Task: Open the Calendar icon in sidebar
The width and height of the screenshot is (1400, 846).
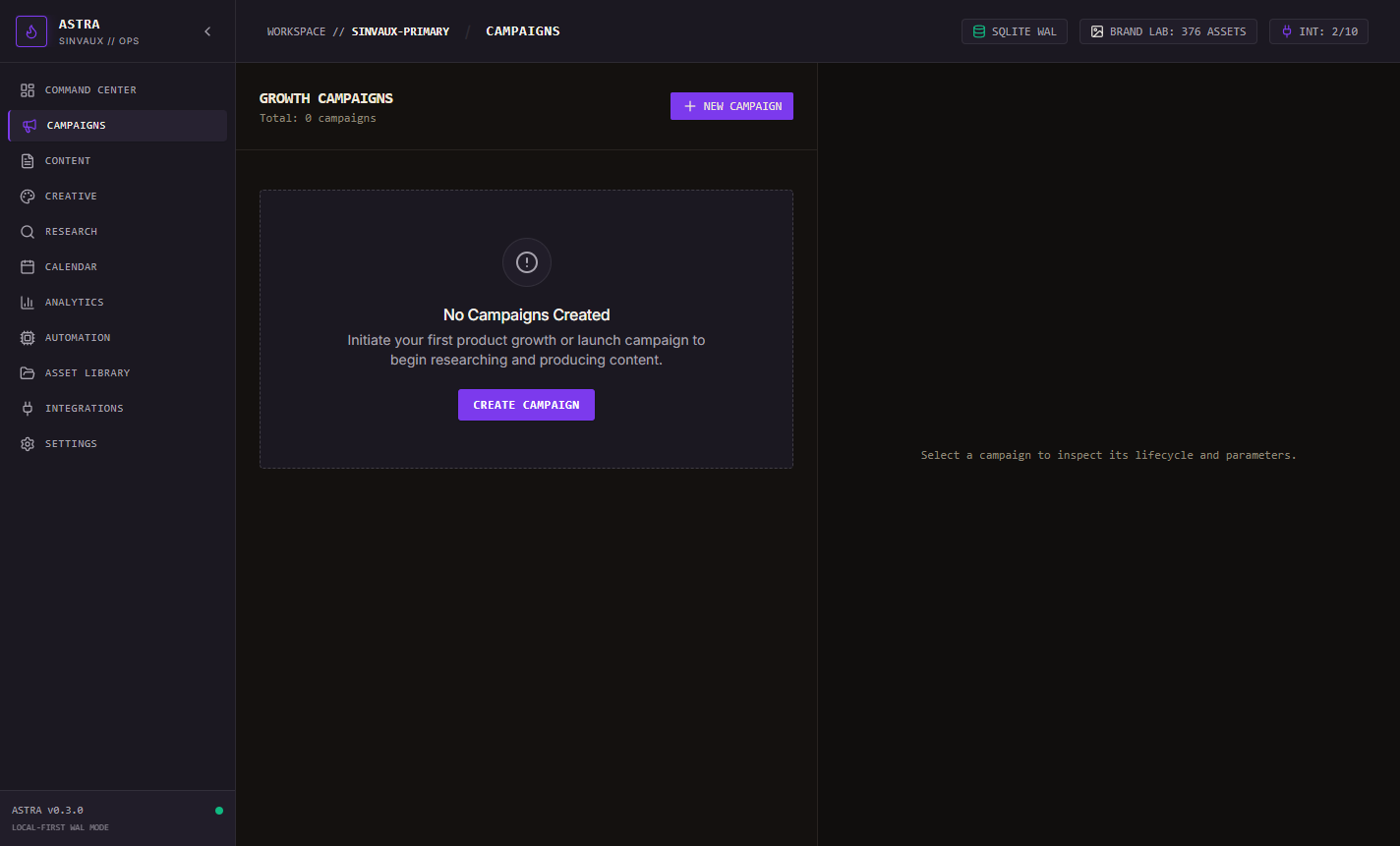Action: [x=28, y=267]
